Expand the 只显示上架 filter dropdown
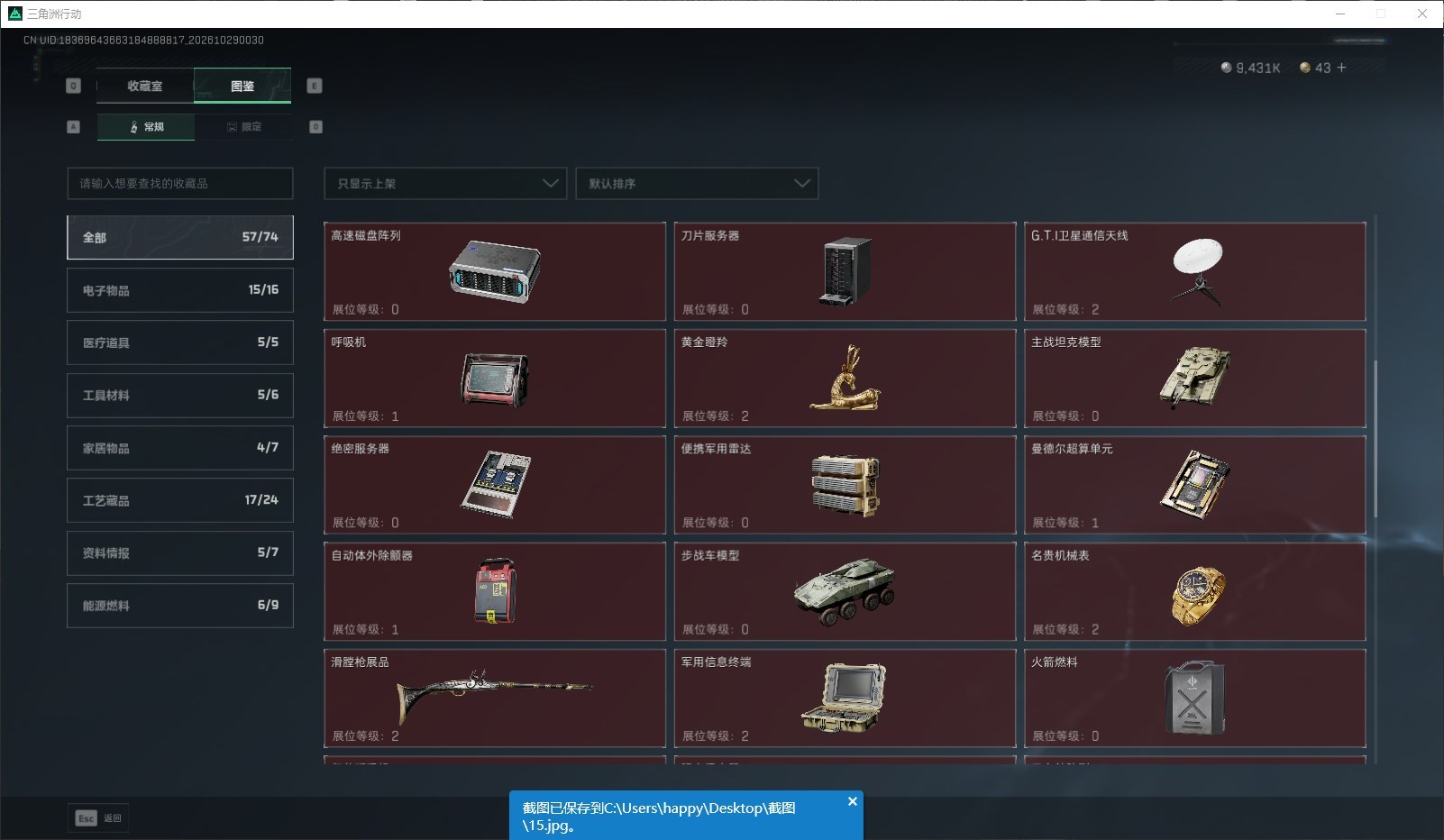Viewport: 1444px width, 840px height. coord(445,183)
